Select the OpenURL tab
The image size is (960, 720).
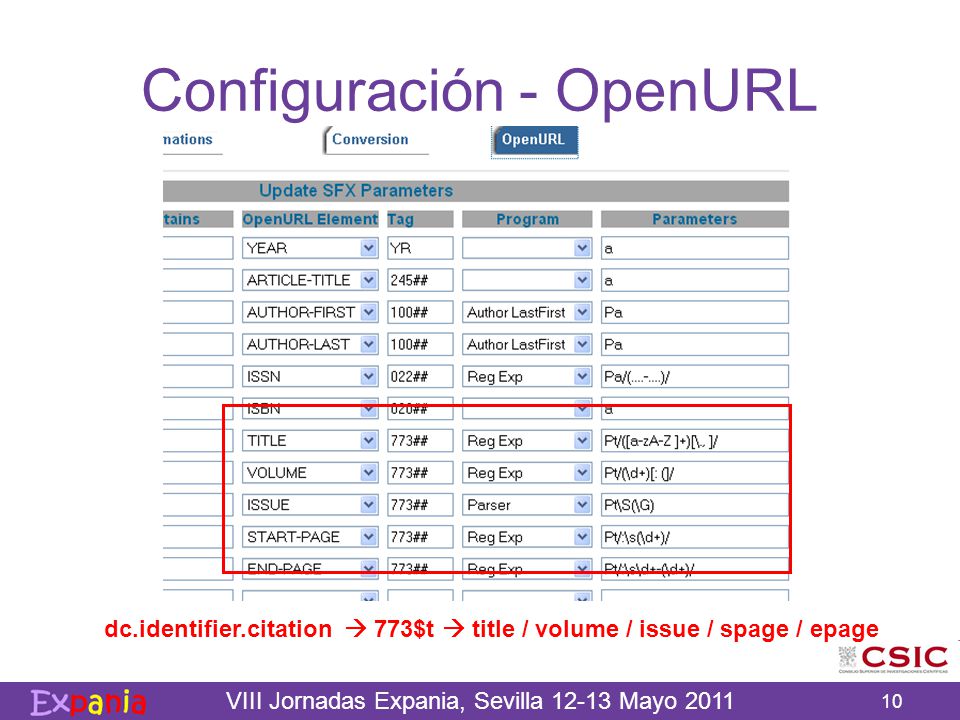534,140
